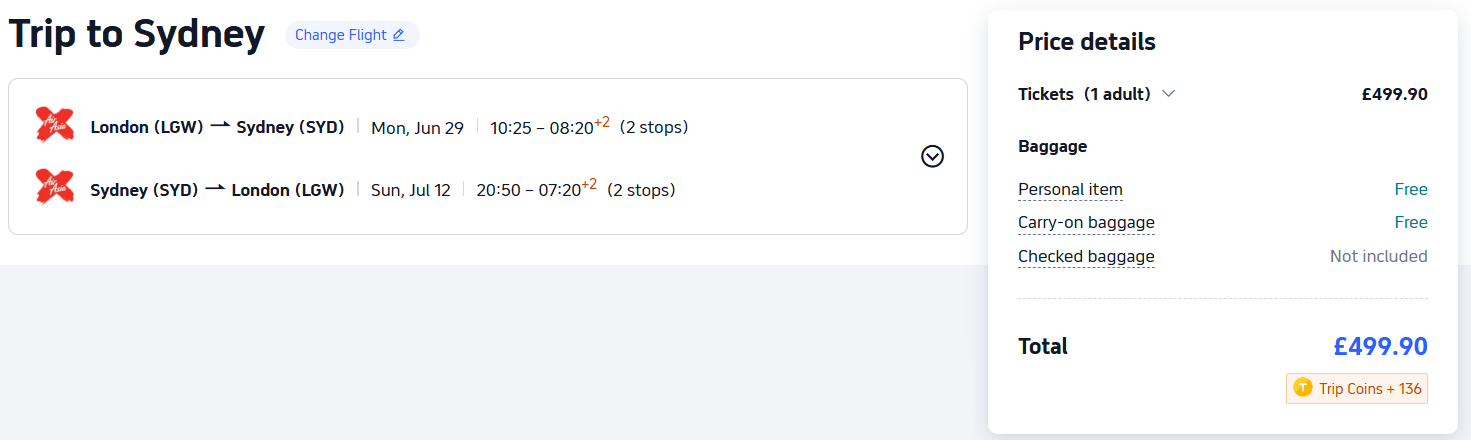Expand flight details with the circled chevron
This screenshot has width=1471, height=440.
(932, 156)
